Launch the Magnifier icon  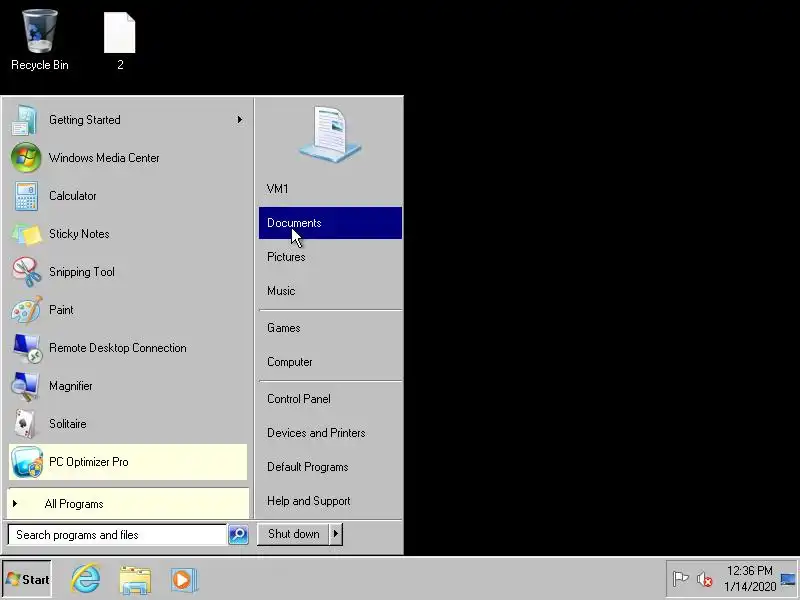click(26, 386)
